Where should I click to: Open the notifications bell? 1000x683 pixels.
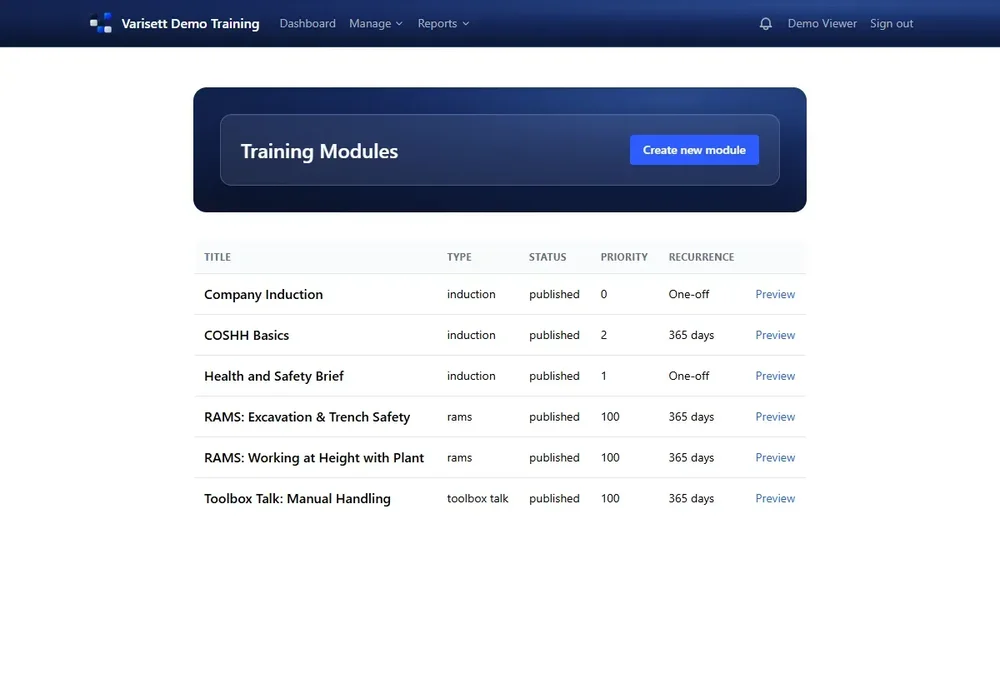(x=765, y=24)
